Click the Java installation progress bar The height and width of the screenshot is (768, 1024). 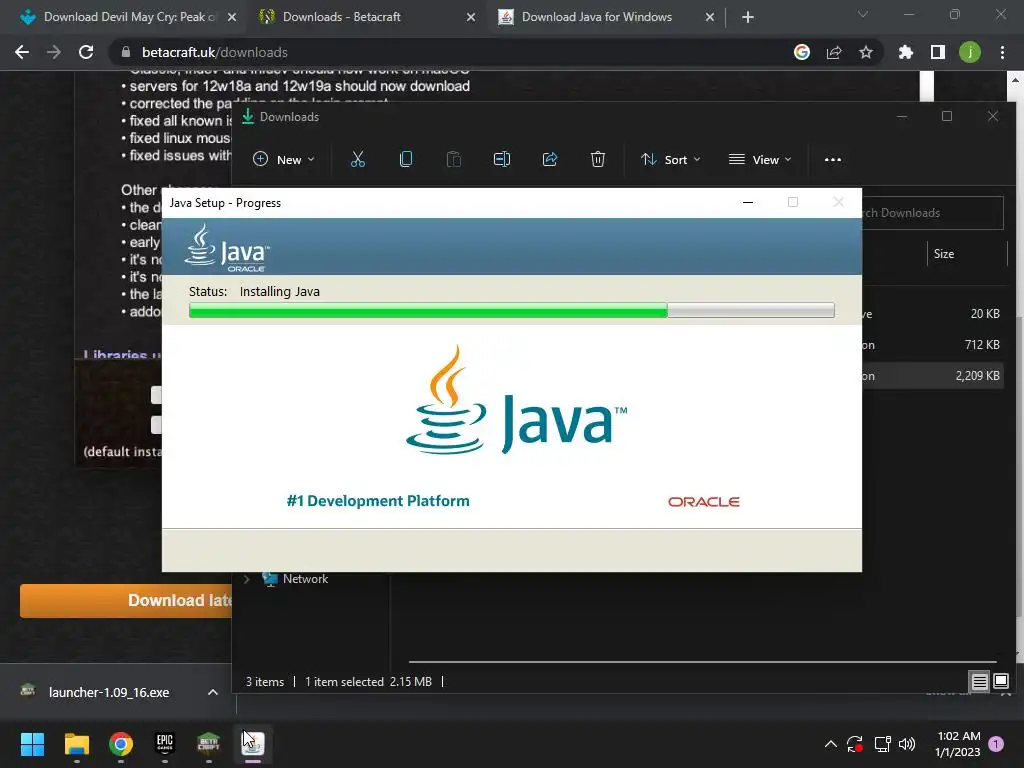[x=511, y=310]
